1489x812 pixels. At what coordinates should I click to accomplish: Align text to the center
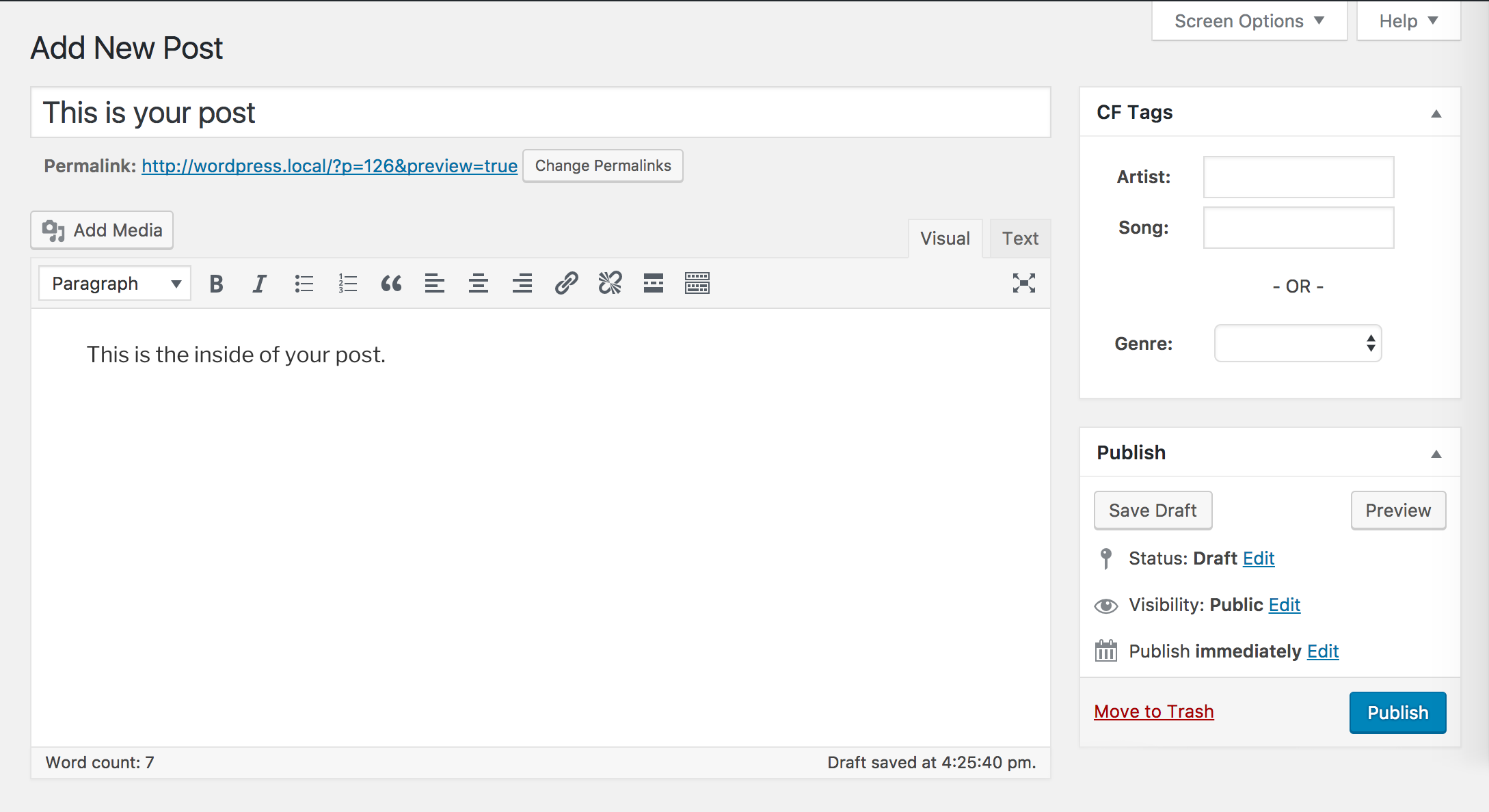point(479,283)
